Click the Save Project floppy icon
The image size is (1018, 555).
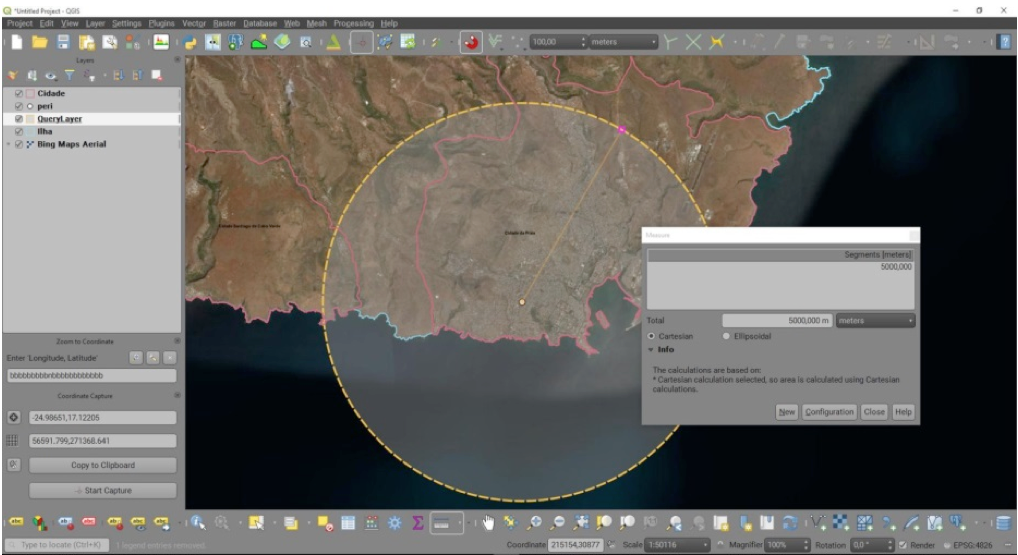tap(63, 42)
